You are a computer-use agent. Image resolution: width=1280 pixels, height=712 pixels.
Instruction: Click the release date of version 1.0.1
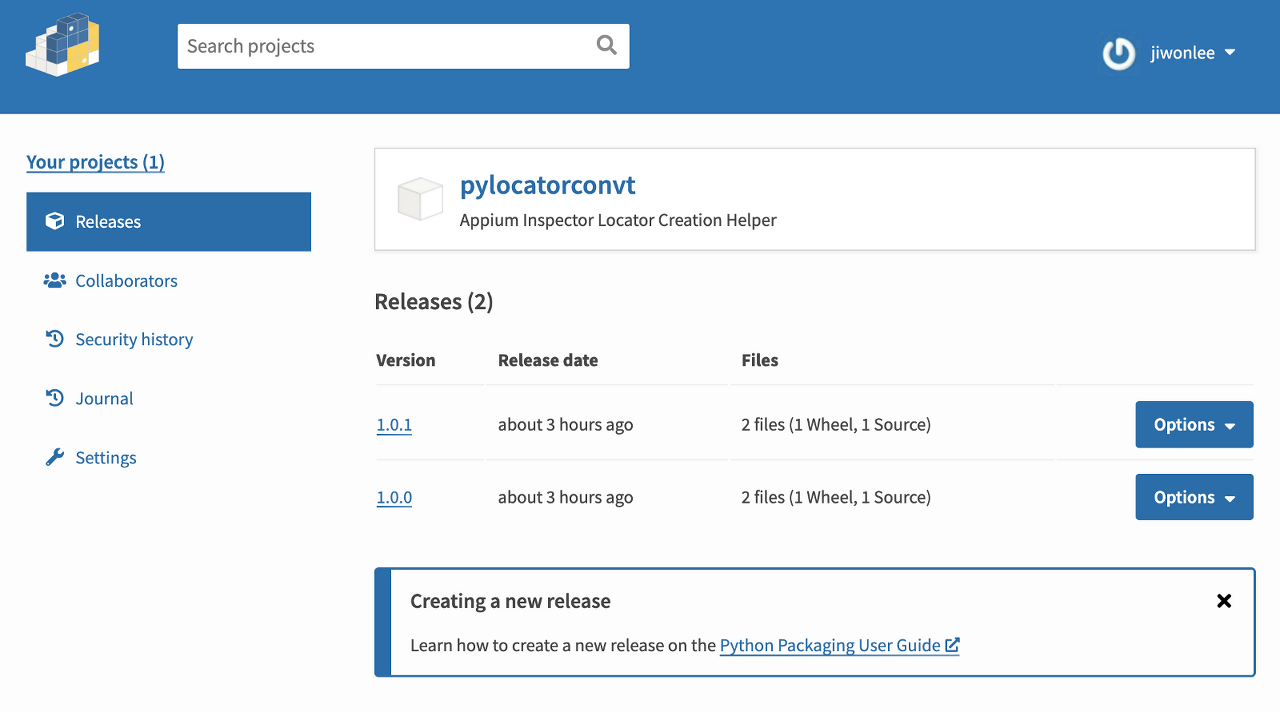pyautogui.click(x=566, y=425)
